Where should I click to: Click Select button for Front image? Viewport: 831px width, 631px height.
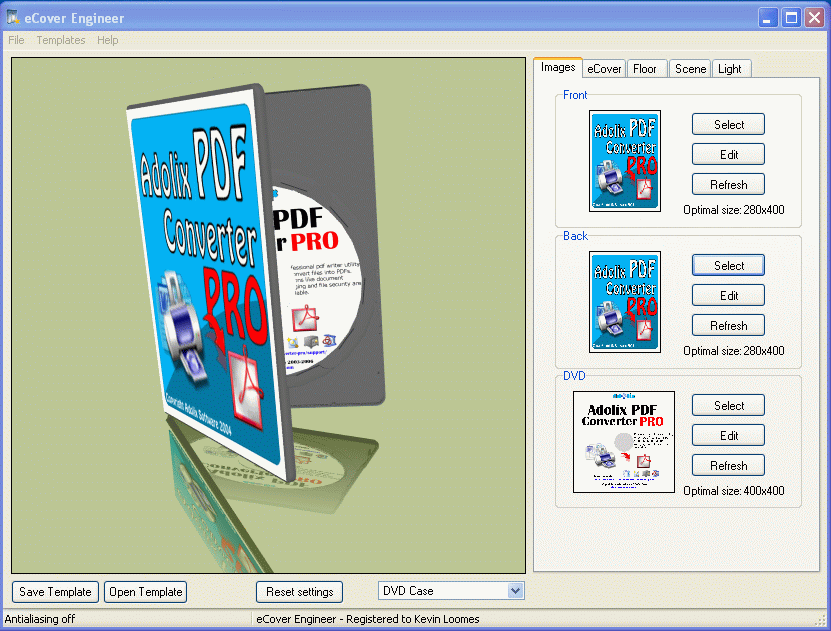point(728,125)
